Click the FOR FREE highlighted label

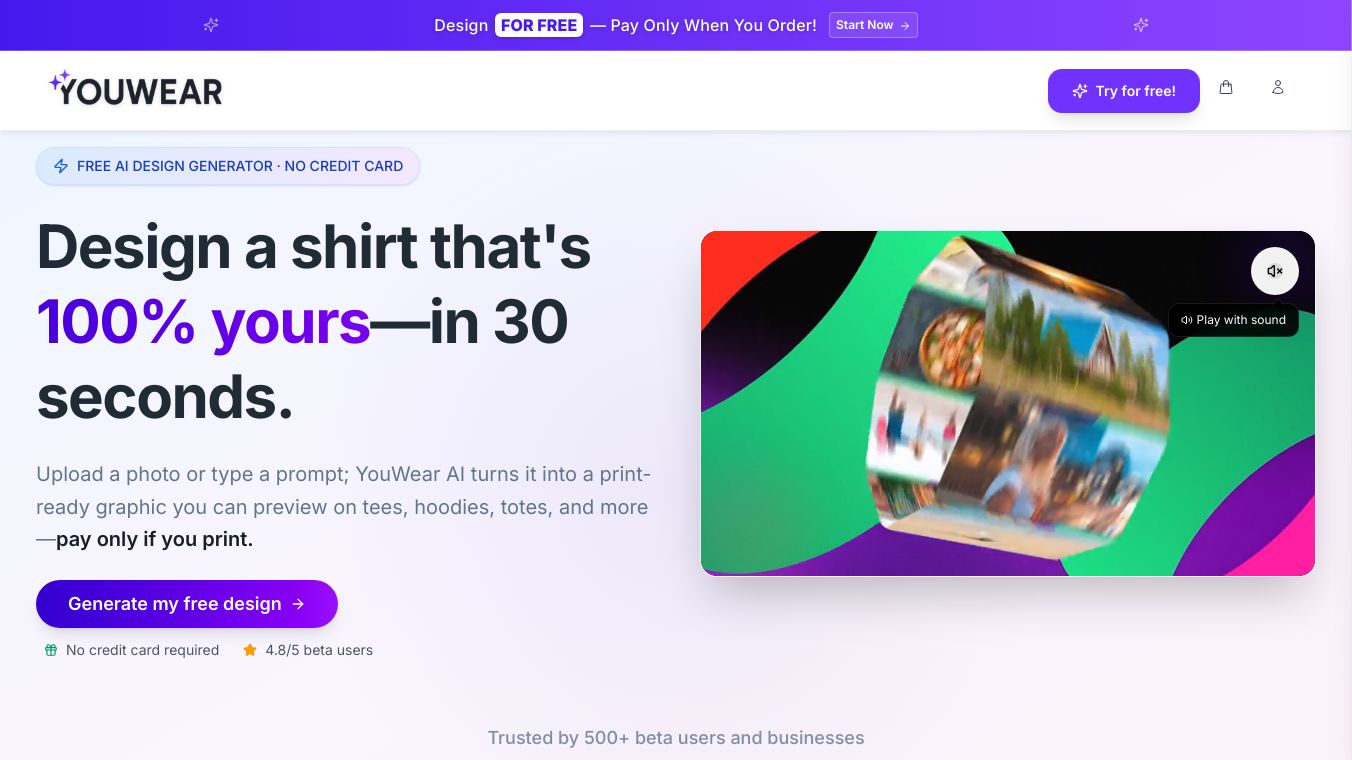539,25
